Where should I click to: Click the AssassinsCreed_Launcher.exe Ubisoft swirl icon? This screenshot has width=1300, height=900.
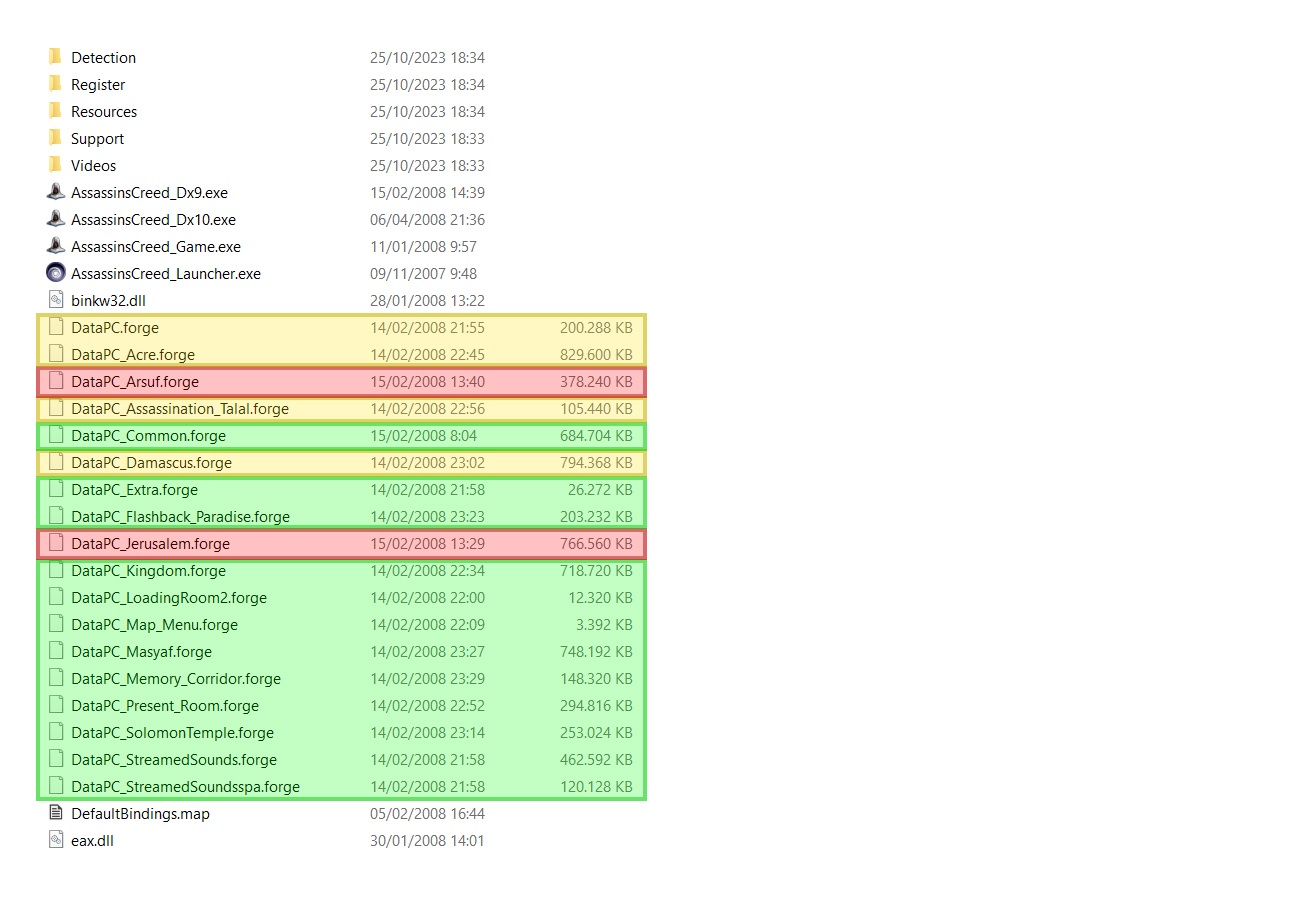[56, 273]
